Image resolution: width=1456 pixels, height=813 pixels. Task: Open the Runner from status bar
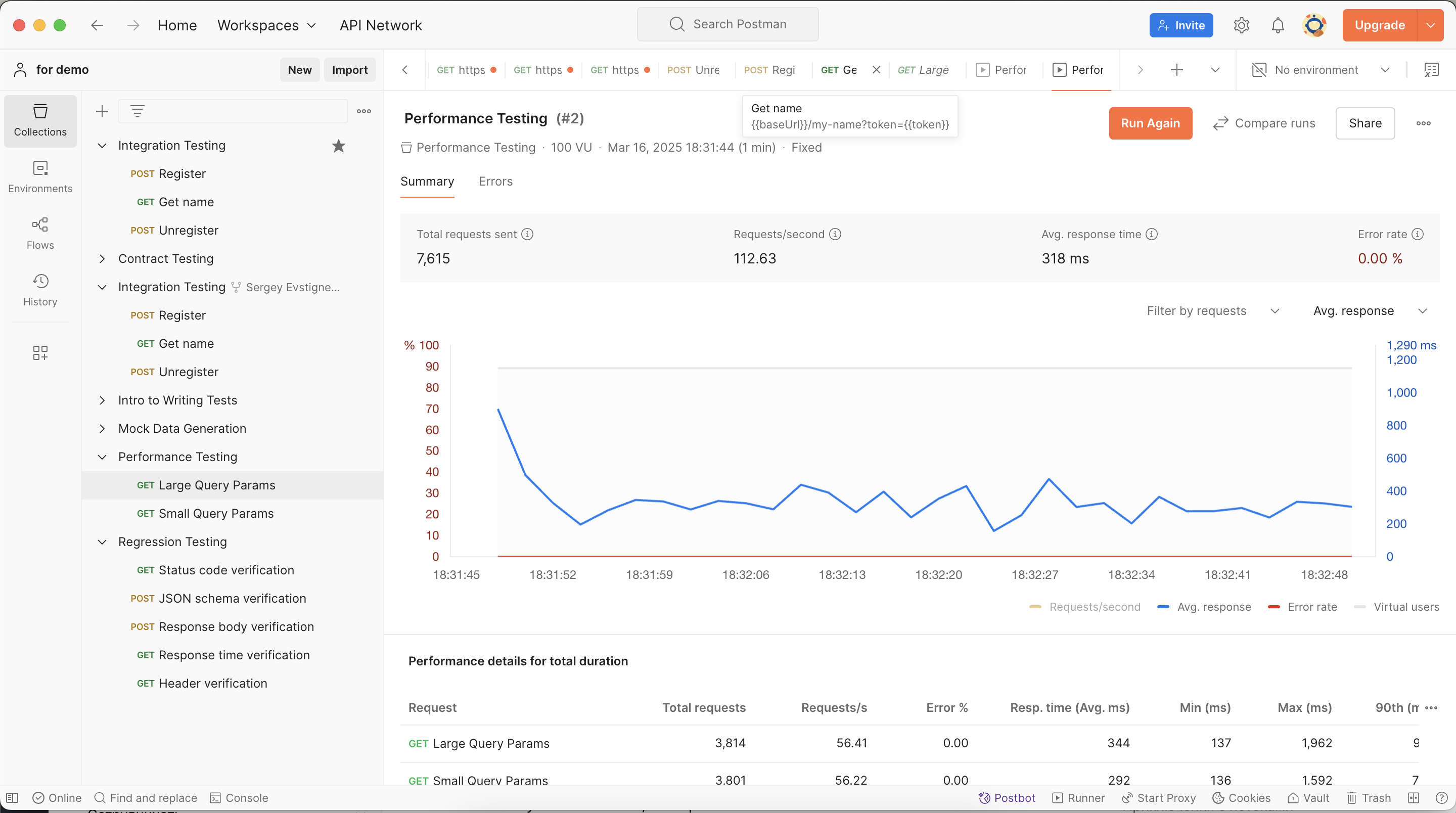pos(1078,798)
